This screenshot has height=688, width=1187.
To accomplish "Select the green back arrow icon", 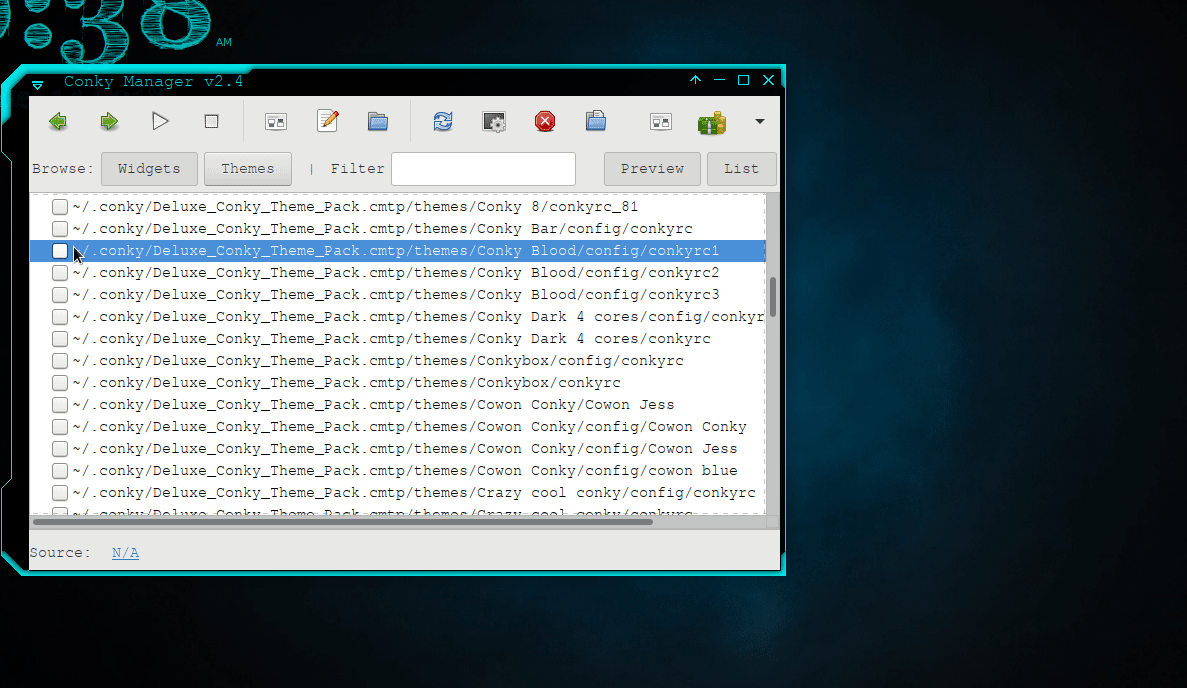I will click(58, 121).
